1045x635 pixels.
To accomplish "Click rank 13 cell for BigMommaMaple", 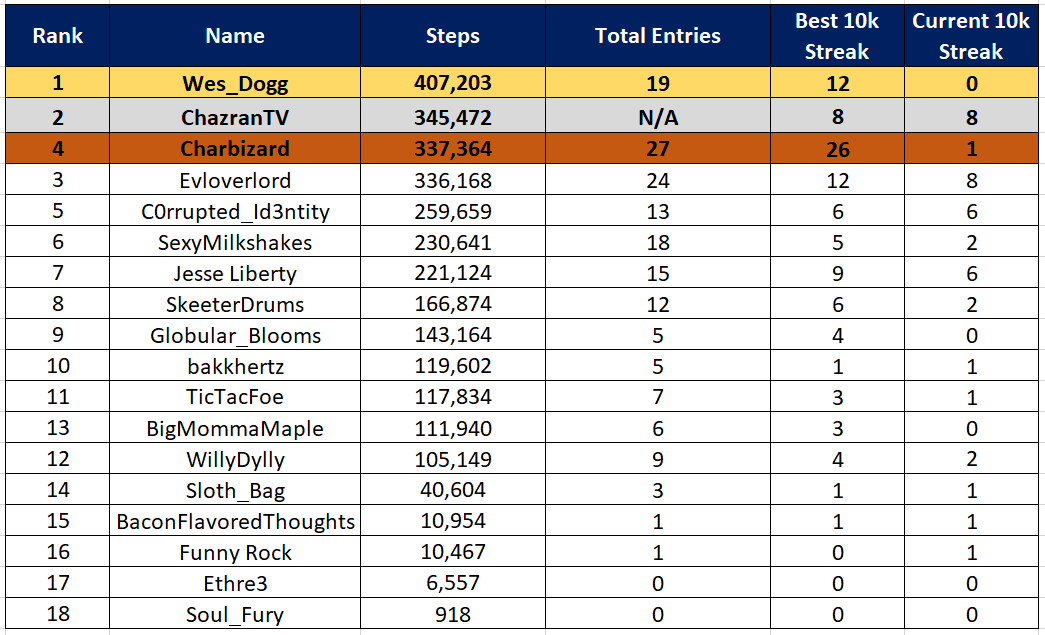I will pyautogui.click(x=57, y=428).
